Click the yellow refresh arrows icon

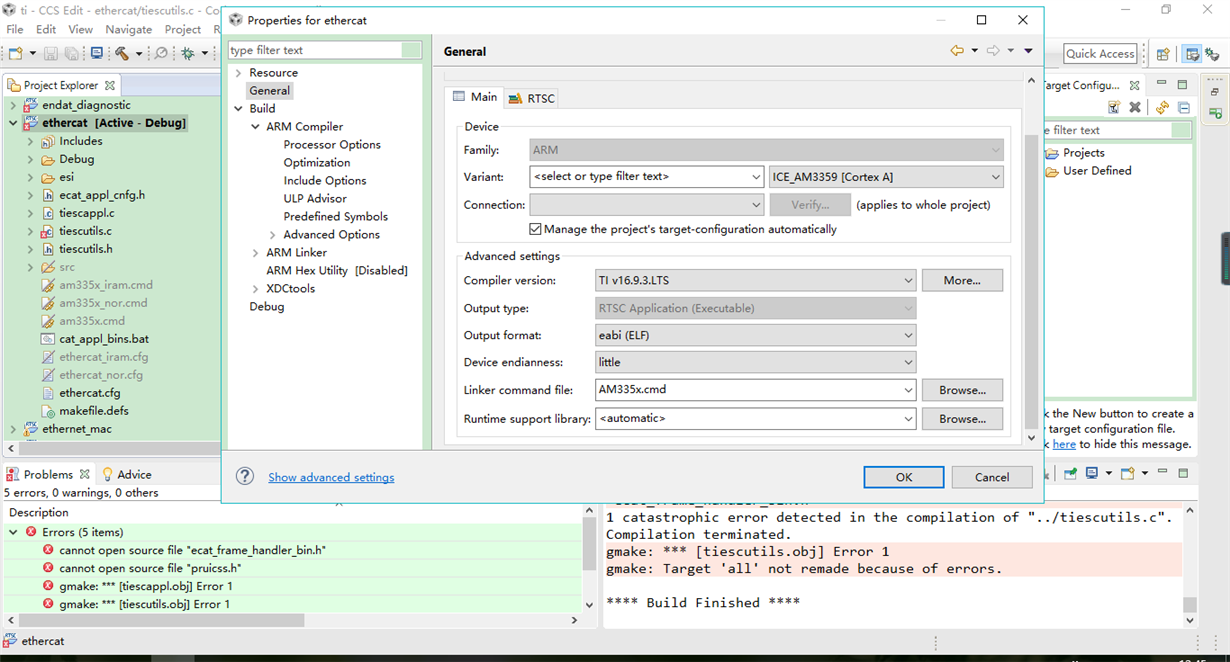(1162, 107)
